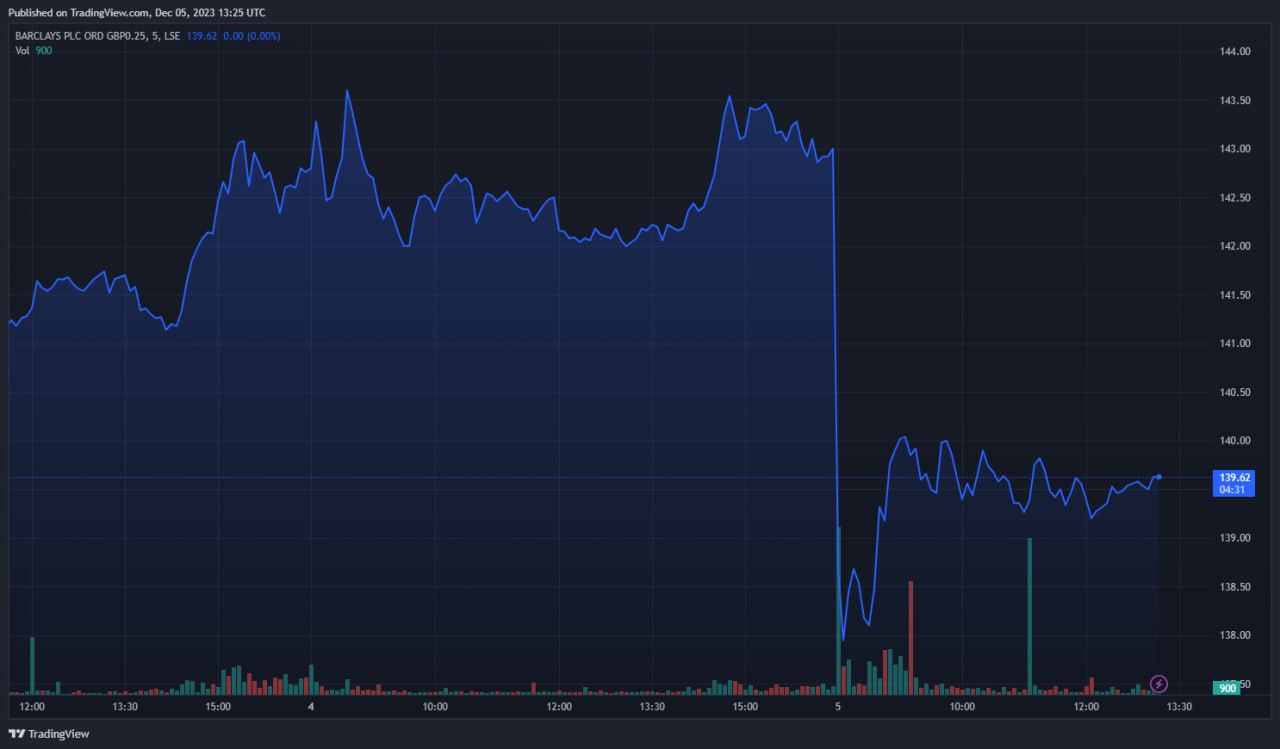Click the purple lightning bolt icon

[1159, 684]
